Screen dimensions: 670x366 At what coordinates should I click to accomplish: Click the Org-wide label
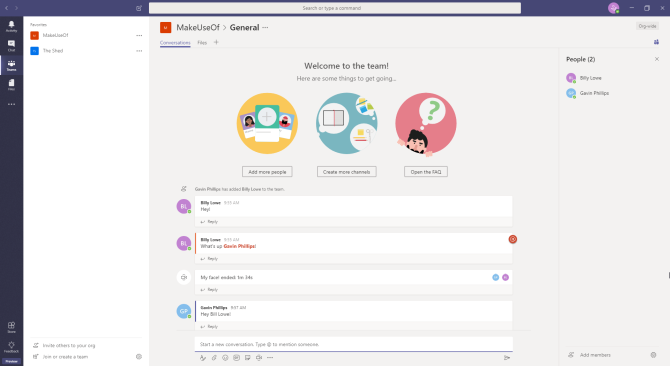point(647,26)
